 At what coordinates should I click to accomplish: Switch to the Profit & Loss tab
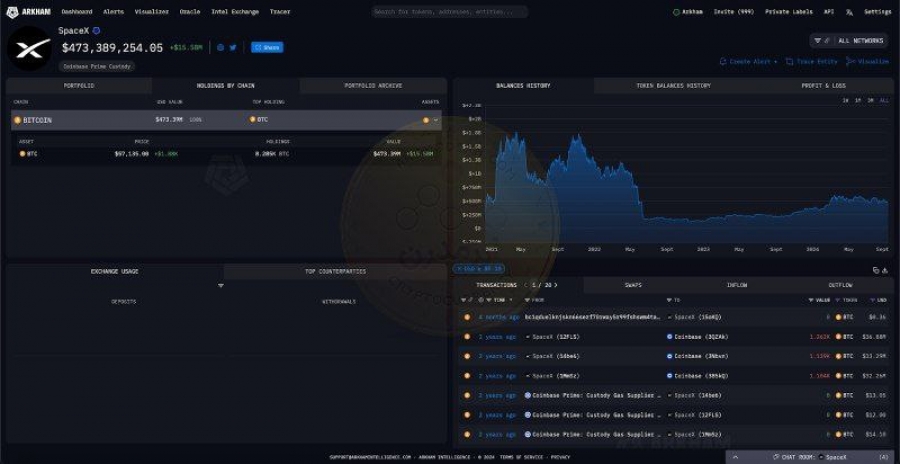point(824,86)
